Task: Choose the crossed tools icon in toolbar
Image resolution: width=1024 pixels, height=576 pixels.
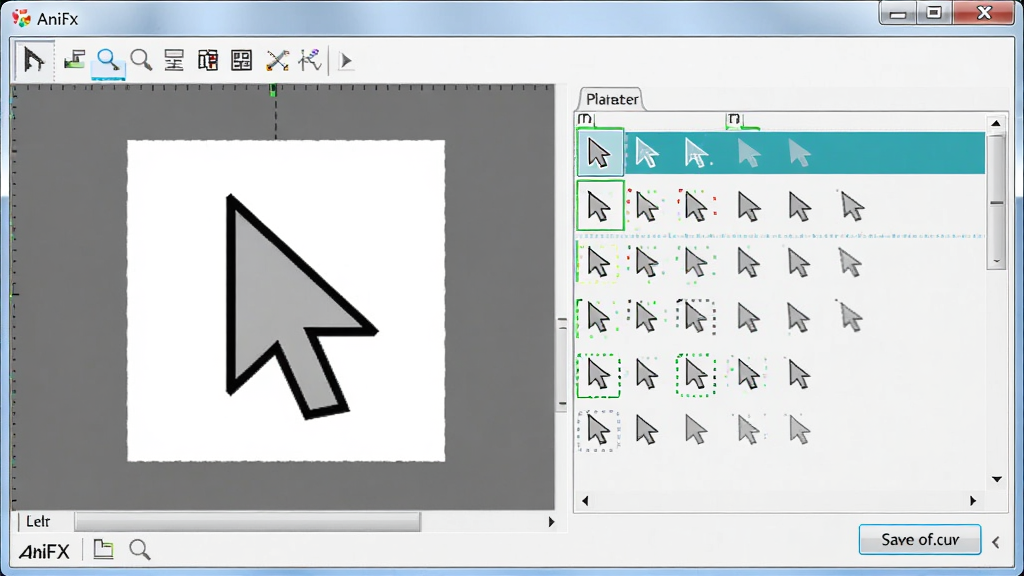Action: (x=278, y=60)
